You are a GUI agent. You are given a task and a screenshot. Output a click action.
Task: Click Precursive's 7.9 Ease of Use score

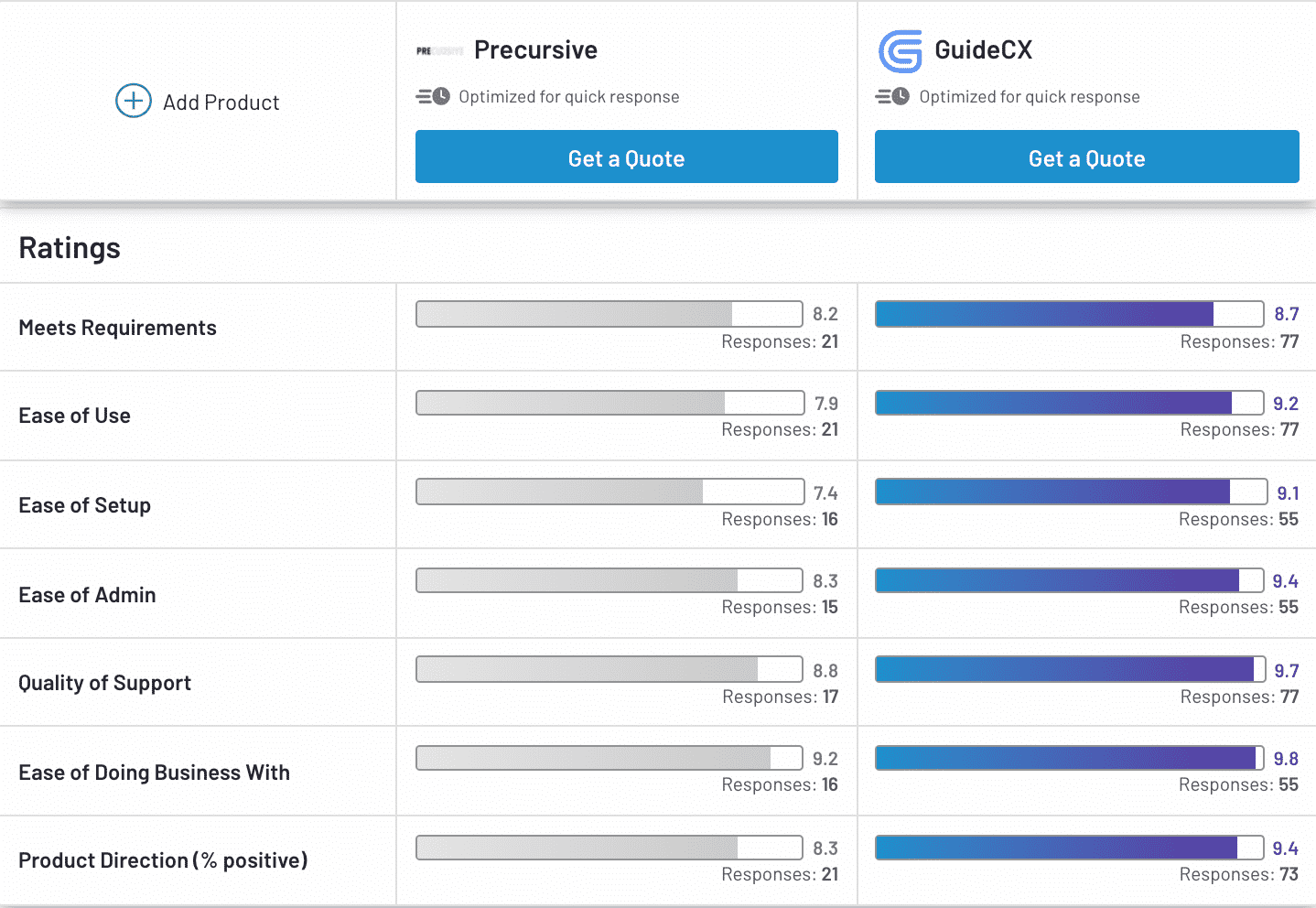(x=826, y=404)
